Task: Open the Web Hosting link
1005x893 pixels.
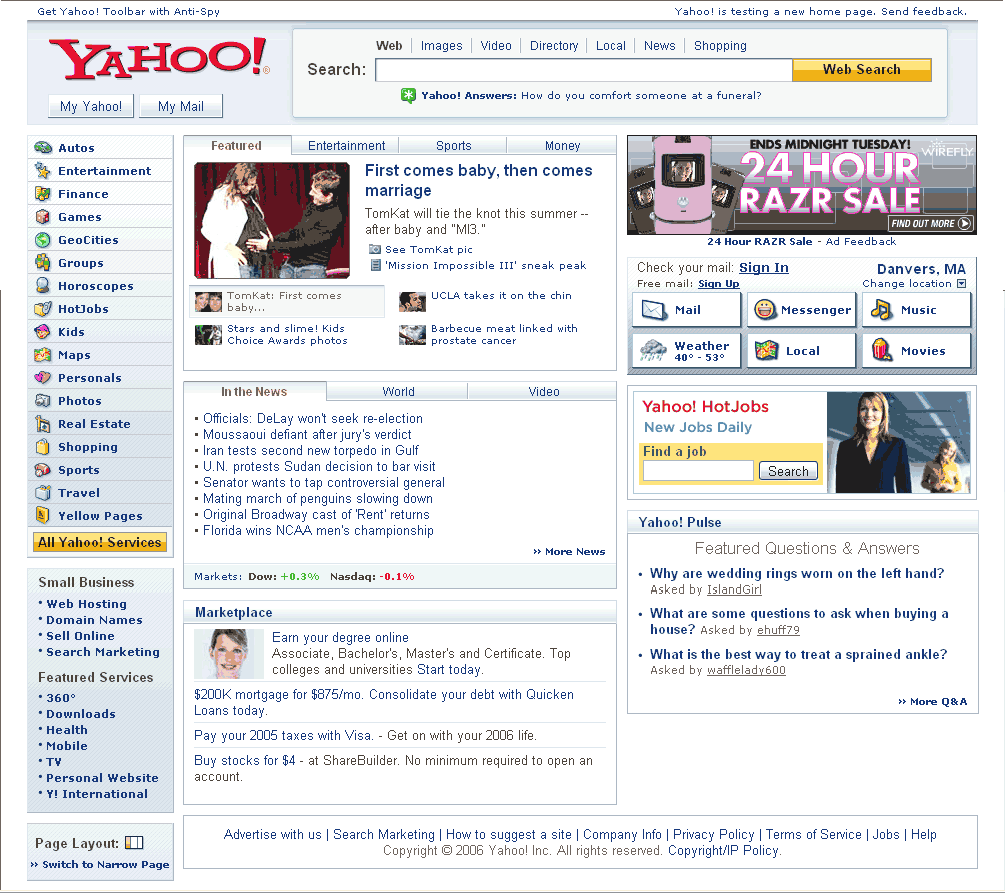Action: pos(87,604)
